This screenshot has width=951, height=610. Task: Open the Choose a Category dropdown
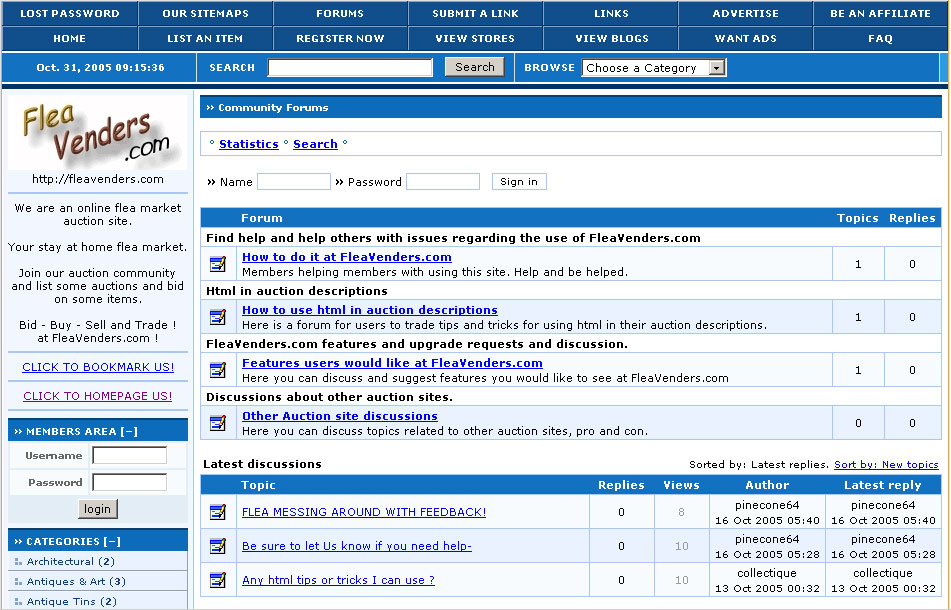tap(653, 67)
